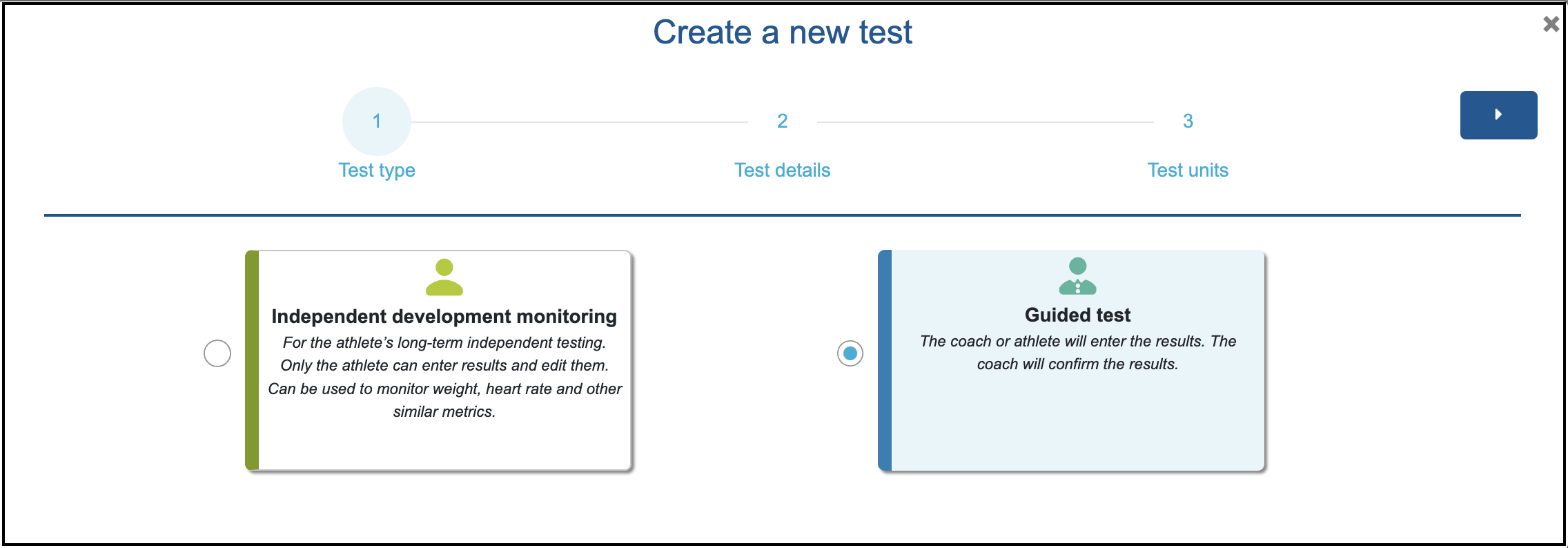Click the Independent development monitoring heading
Viewport: 1568px width, 548px height.
click(444, 316)
